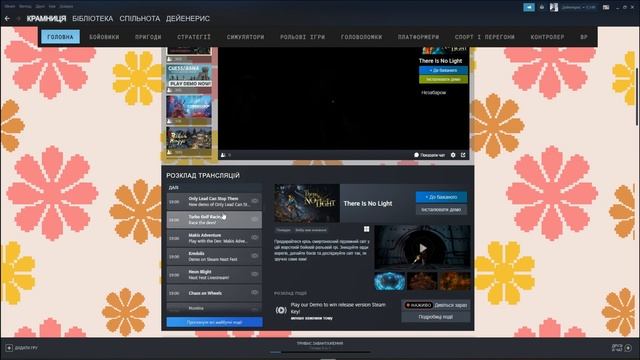Toggle reminder eye for Makis Adventure
Screen dimensions: 640x360
click(x=255, y=238)
